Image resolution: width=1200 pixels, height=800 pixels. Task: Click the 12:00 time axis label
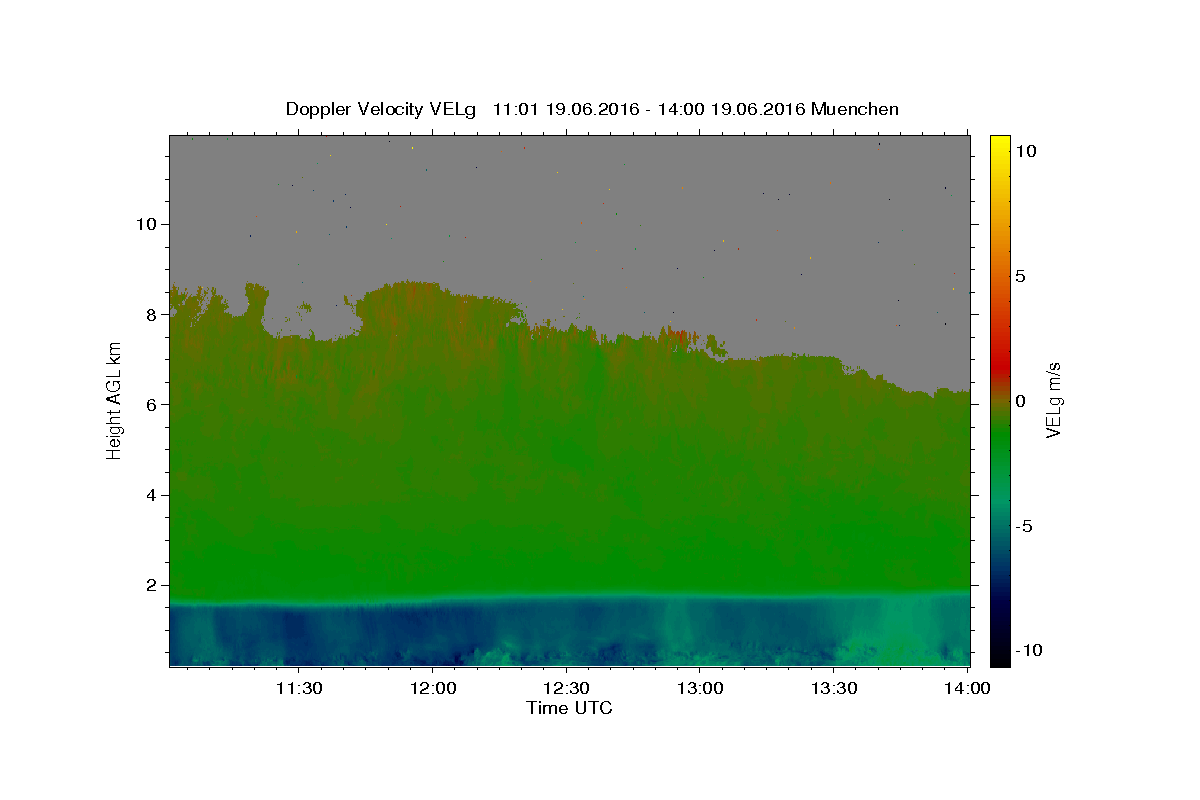click(432, 688)
